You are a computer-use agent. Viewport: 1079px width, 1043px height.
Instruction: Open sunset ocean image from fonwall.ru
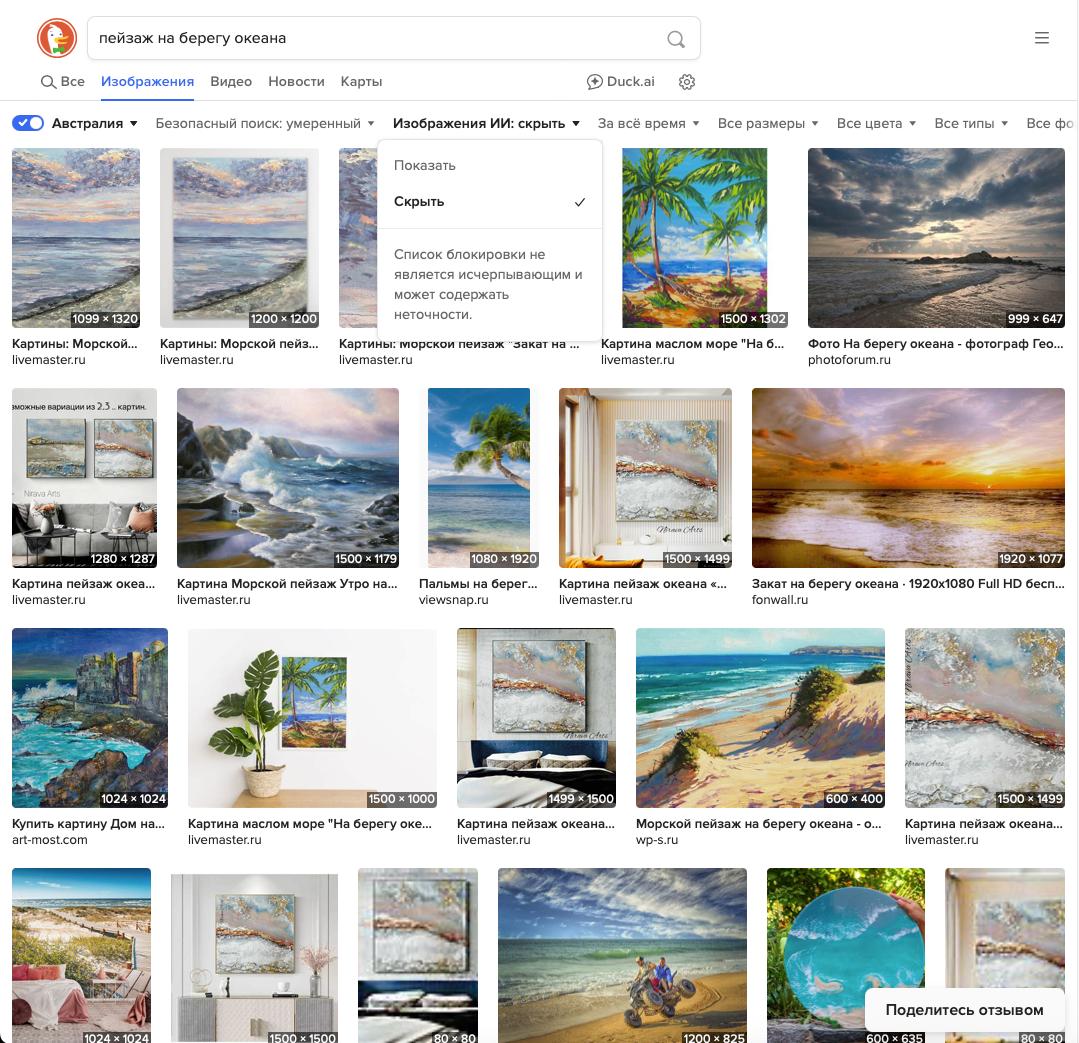(908, 477)
